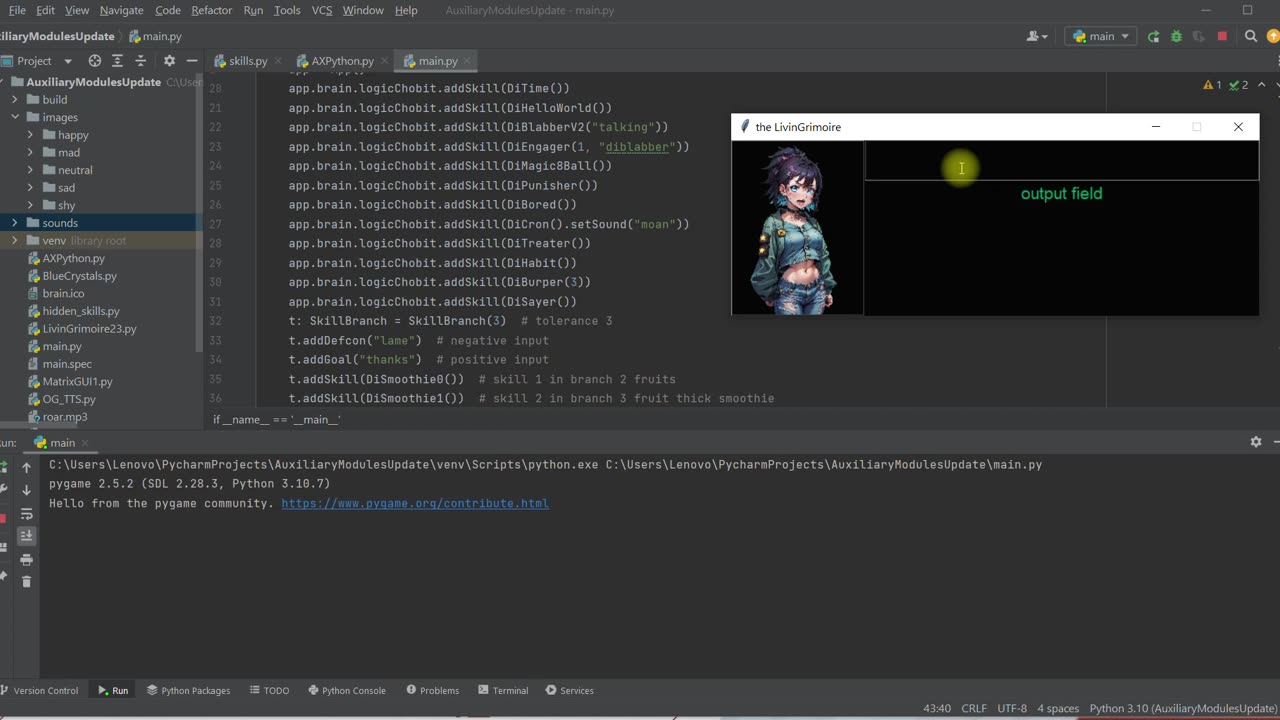Screen dimensions: 1280x720
Task: Select AXPython.py in project tree
Action: click(73, 258)
